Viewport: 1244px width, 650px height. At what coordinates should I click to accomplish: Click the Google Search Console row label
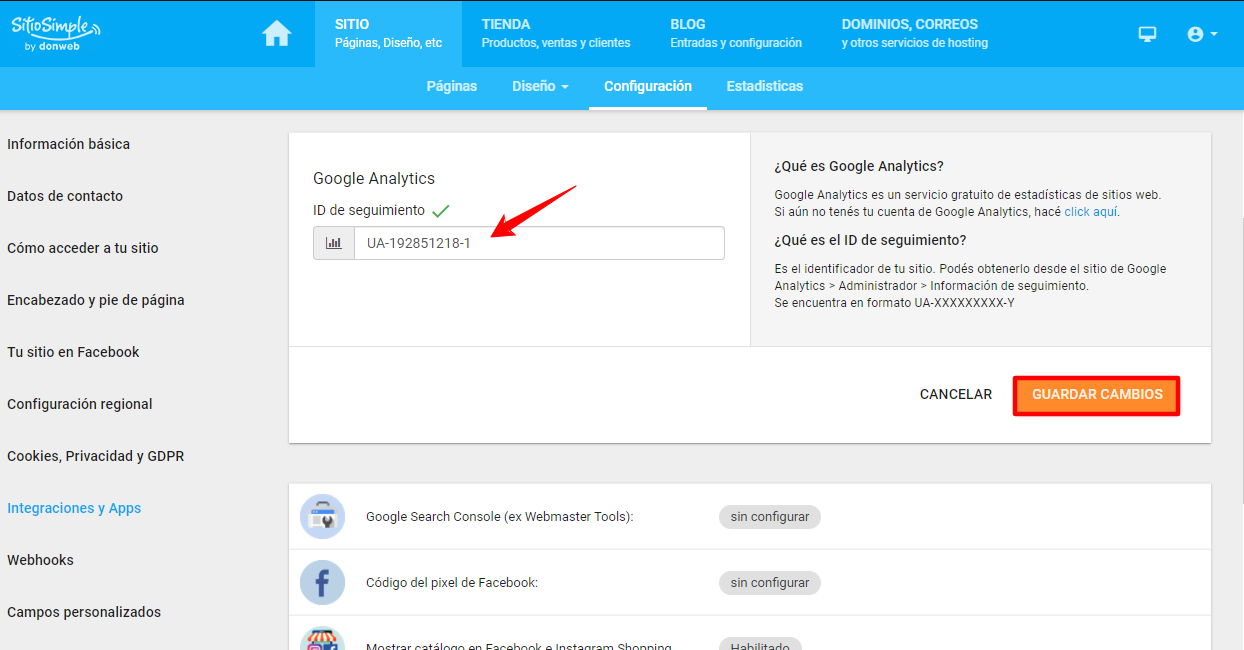[500, 517]
